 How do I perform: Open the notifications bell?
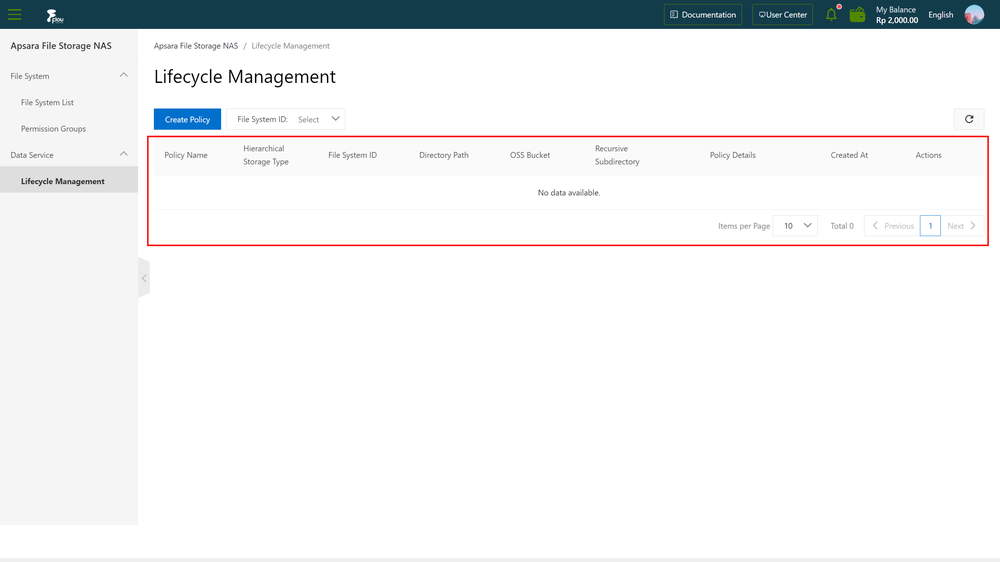[x=832, y=14]
